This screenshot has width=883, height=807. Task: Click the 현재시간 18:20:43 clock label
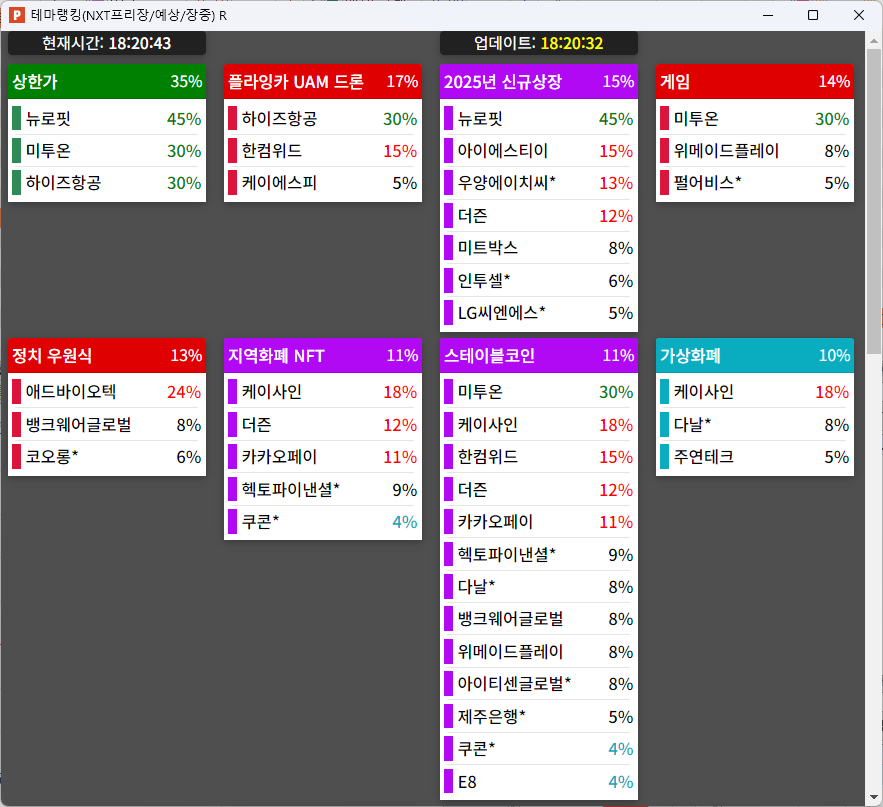coord(107,43)
